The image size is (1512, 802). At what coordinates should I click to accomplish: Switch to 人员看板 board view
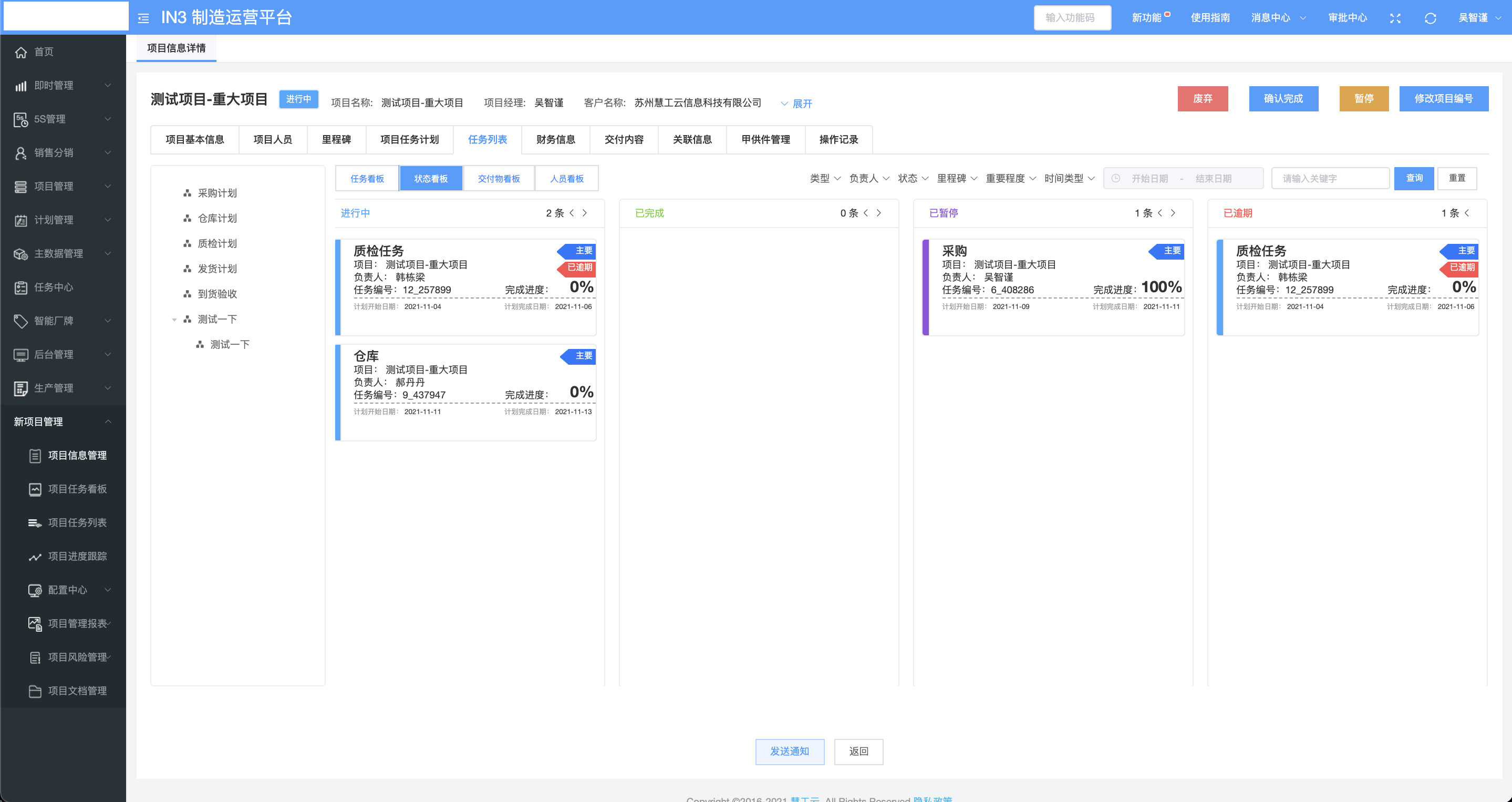[x=566, y=179]
